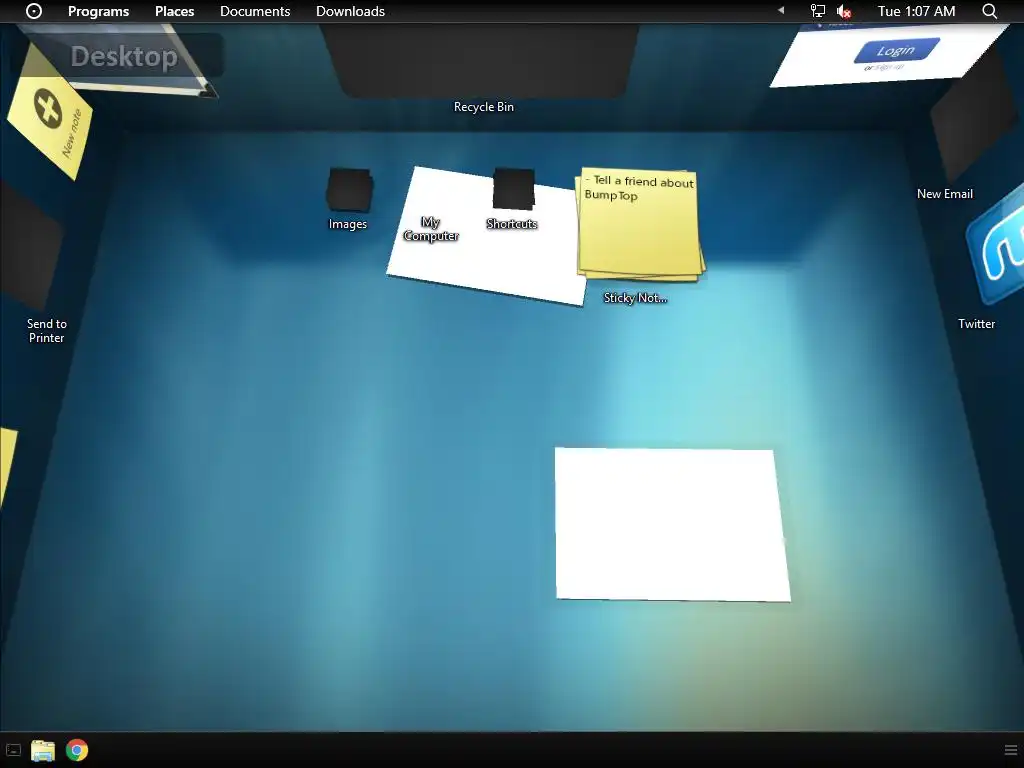Open the Downloads menu
This screenshot has width=1024, height=768.
(350, 11)
